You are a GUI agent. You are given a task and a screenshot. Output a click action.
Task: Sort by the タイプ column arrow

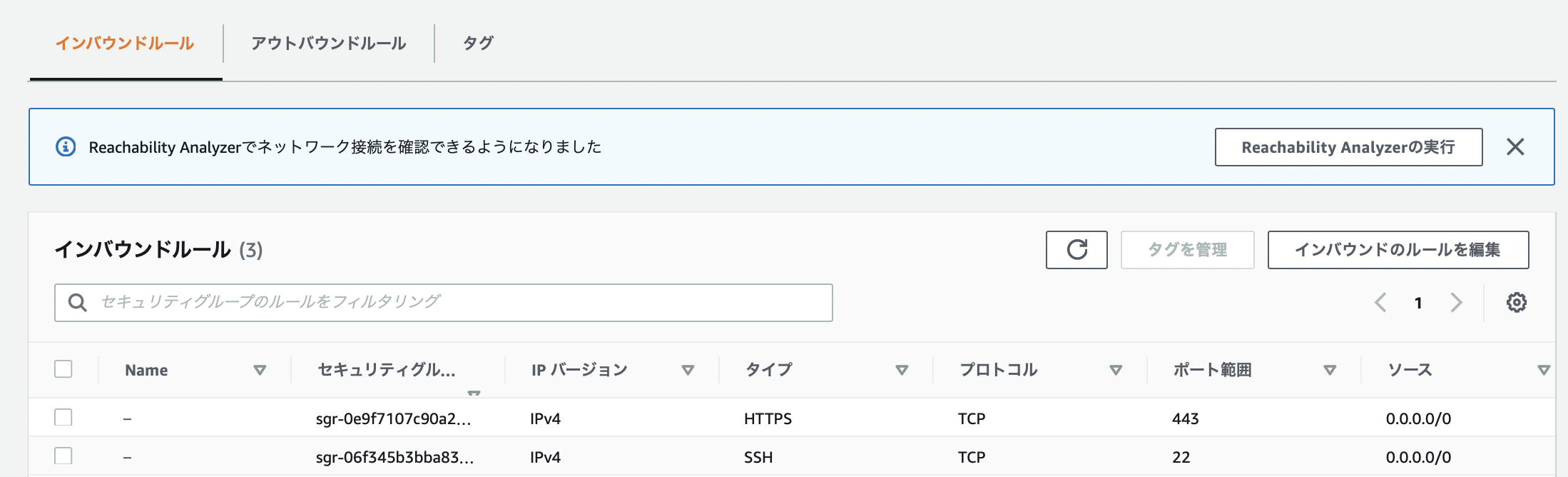(902, 370)
